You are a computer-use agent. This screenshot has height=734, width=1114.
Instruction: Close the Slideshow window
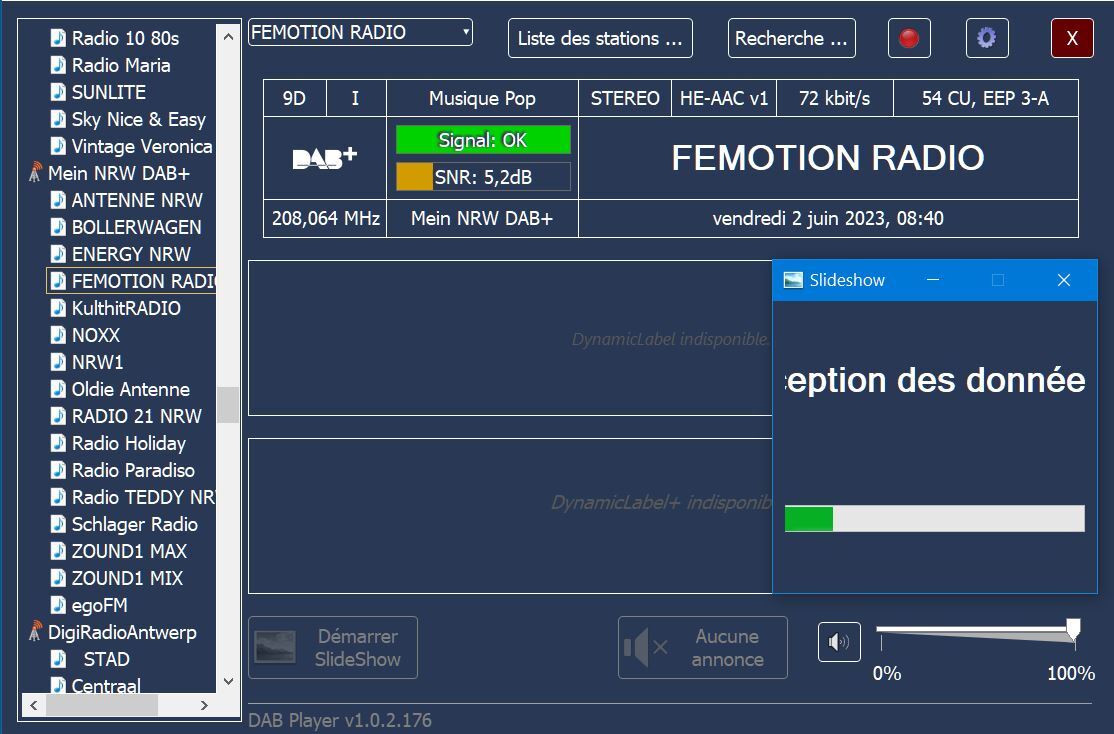(x=1064, y=280)
